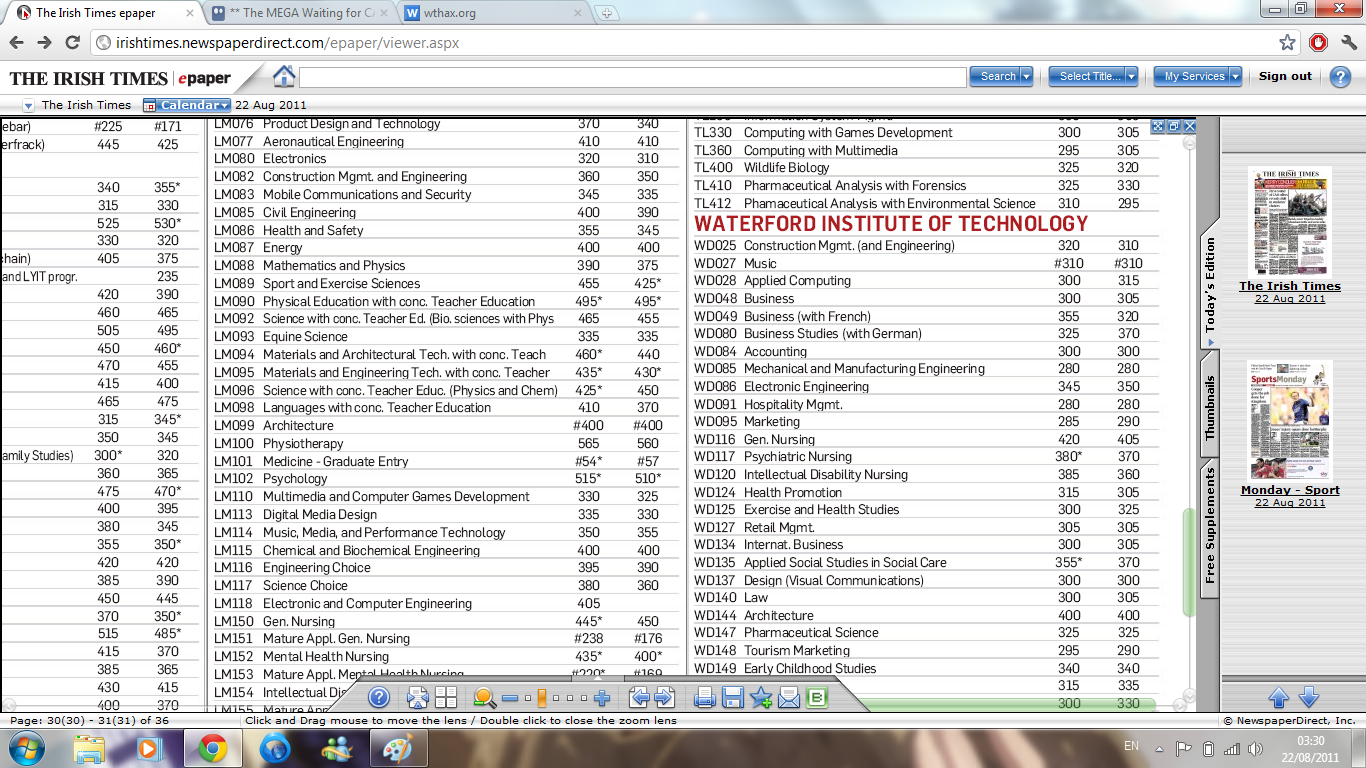Click the 22 Aug 2011 link under Monday - Sport
1366x768 pixels.
(x=1290, y=503)
